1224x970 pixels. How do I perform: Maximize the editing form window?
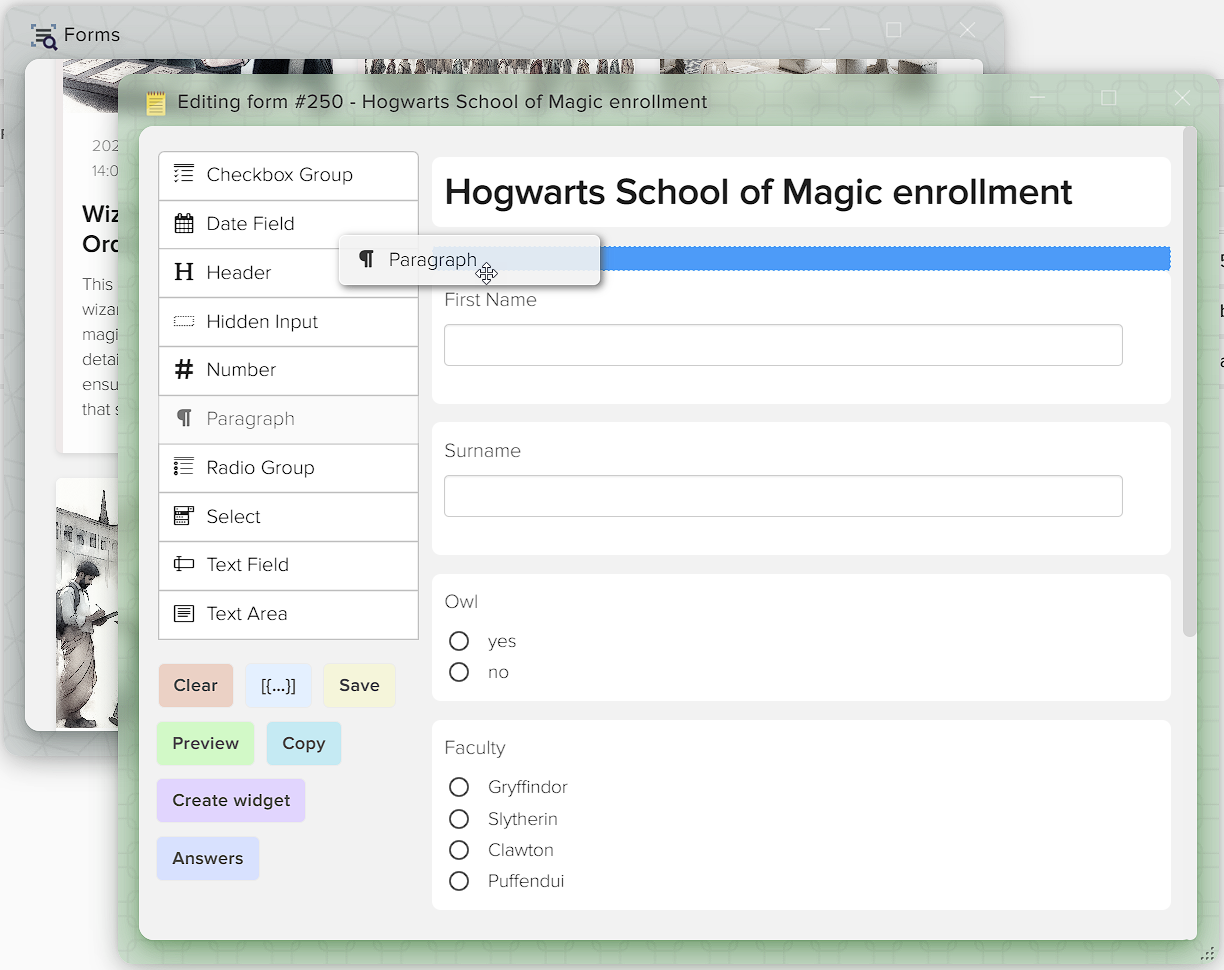(1108, 98)
